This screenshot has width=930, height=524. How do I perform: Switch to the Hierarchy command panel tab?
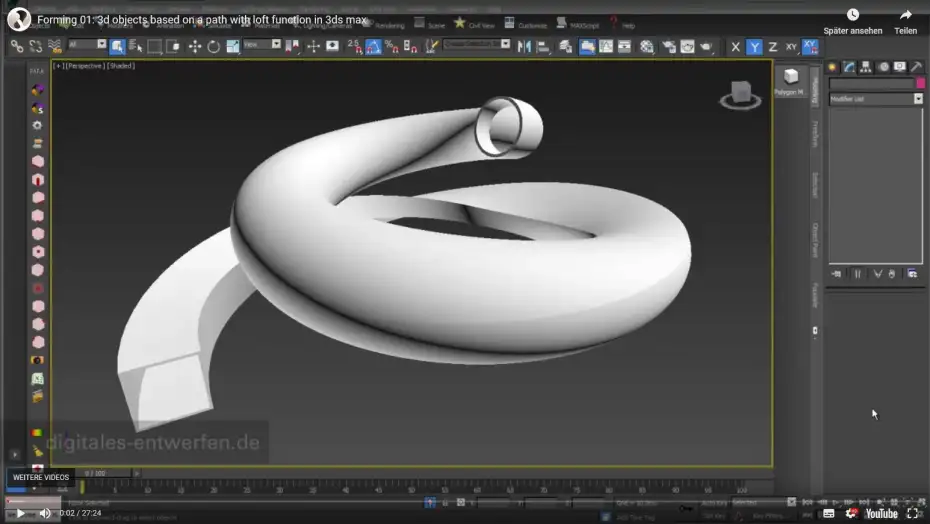(x=866, y=67)
